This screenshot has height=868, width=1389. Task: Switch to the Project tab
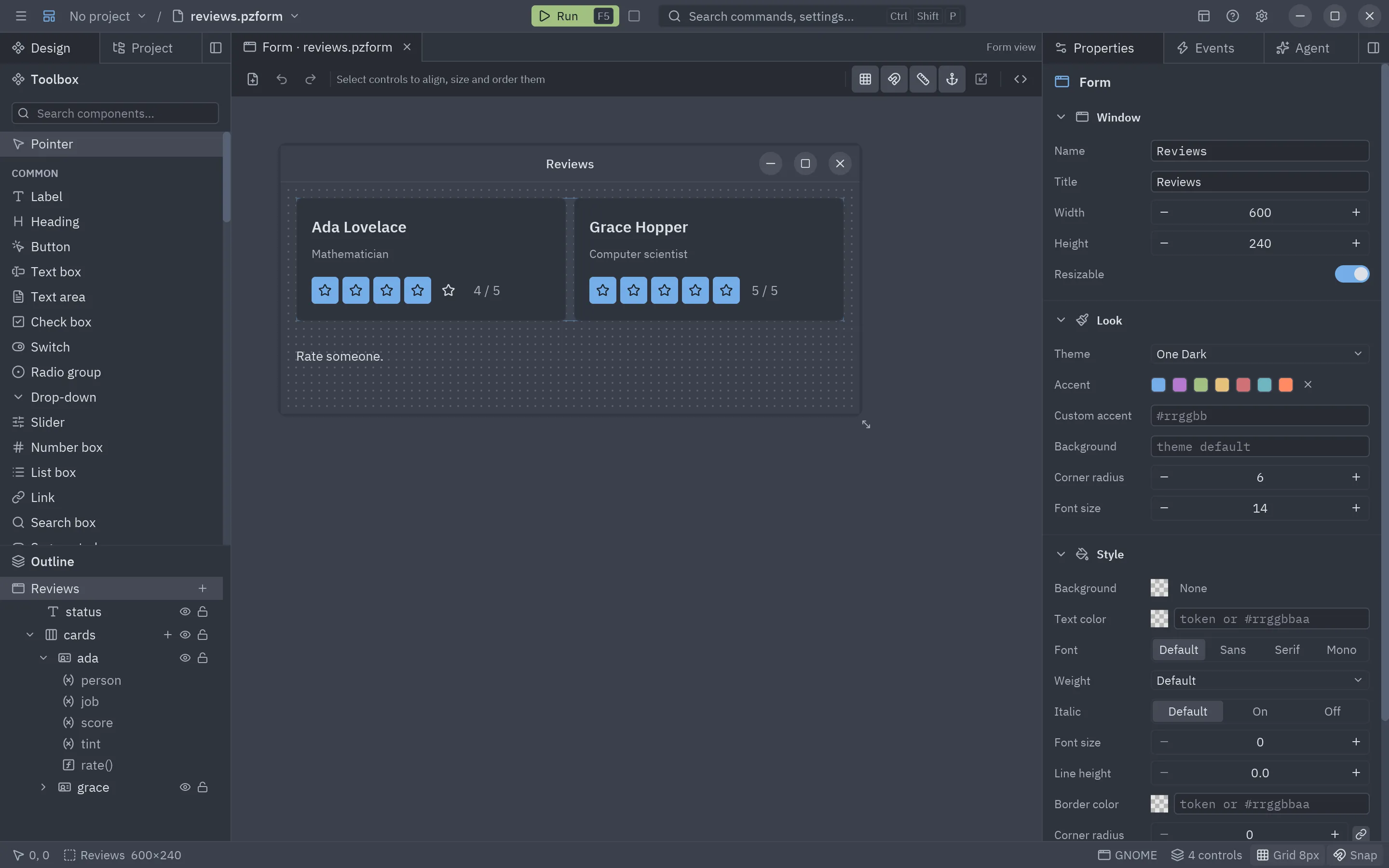(151, 48)
